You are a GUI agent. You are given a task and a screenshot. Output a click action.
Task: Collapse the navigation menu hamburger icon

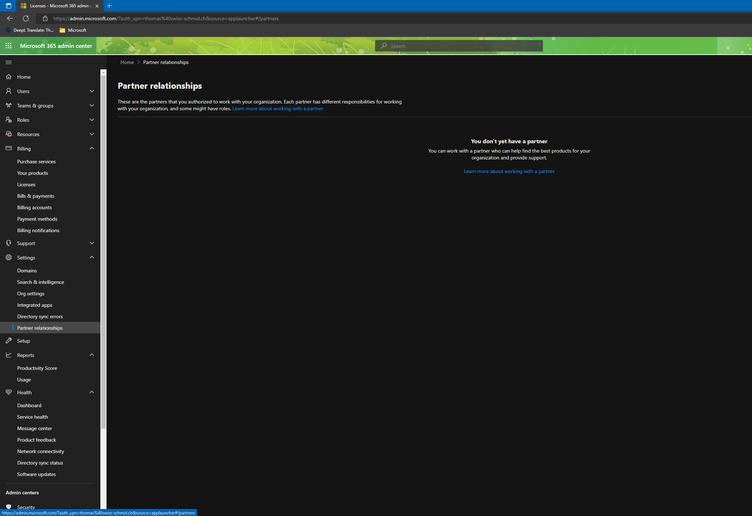tap(9, 62)
